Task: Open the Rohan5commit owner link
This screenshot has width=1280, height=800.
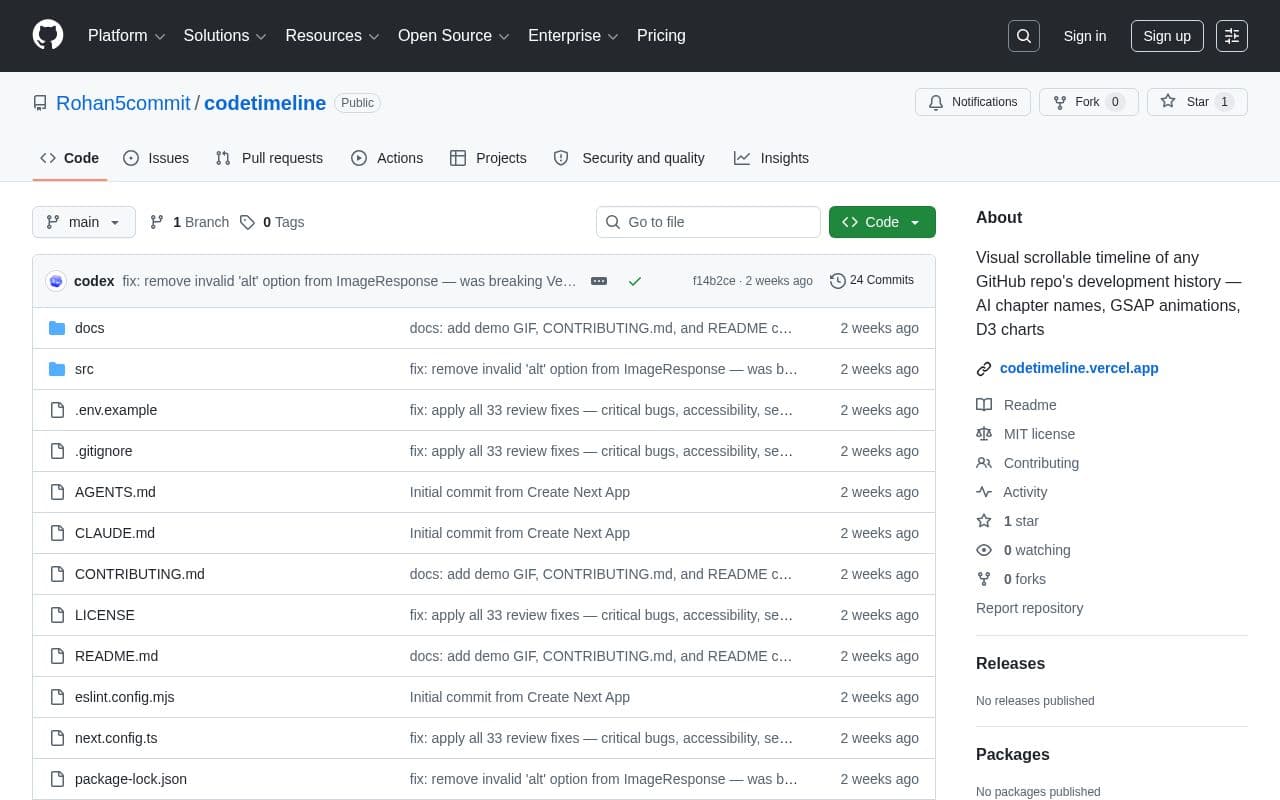Action: point(123,103)
